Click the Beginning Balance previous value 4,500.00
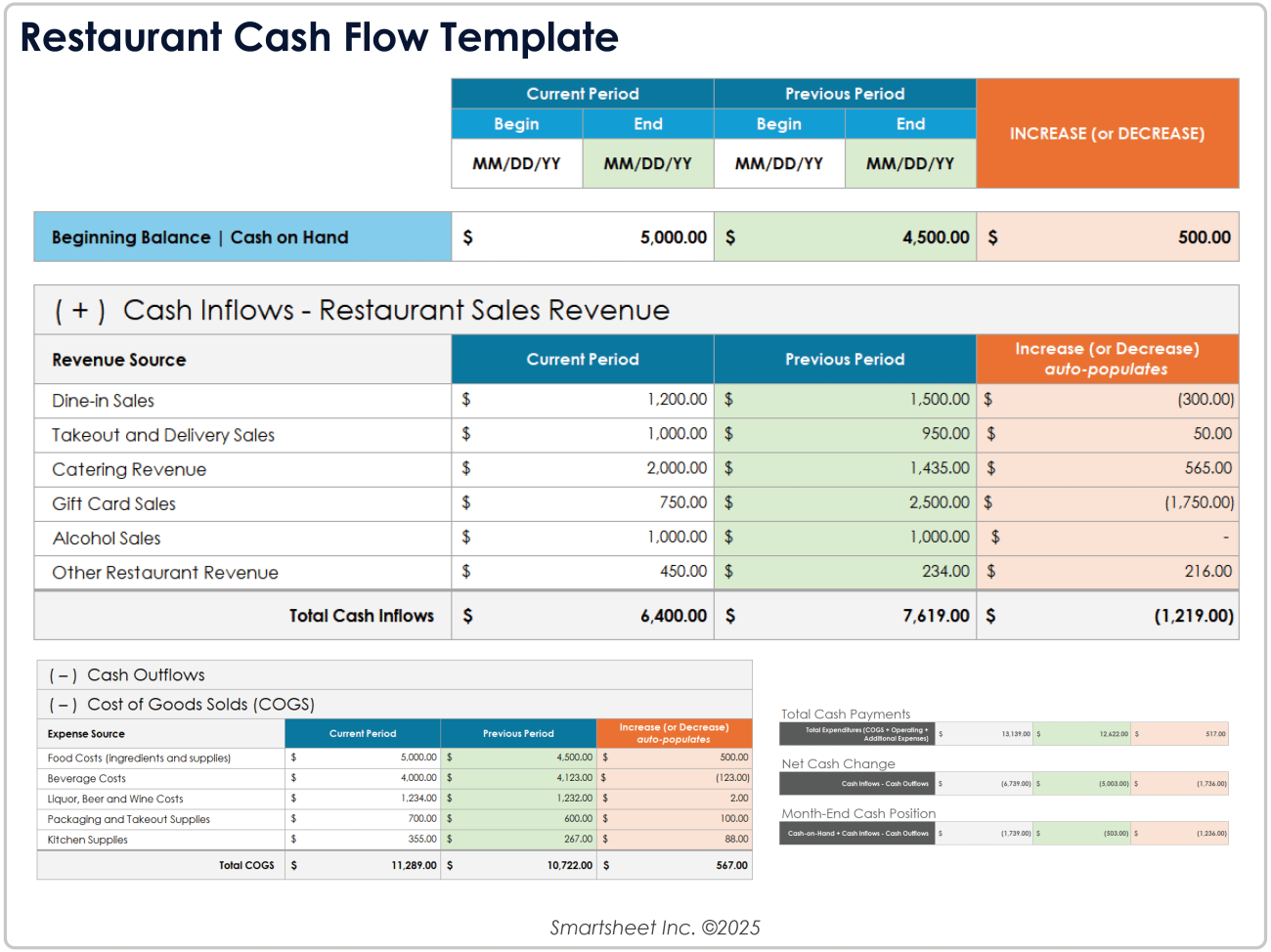 pyautogui.click(x=936, y=238)
